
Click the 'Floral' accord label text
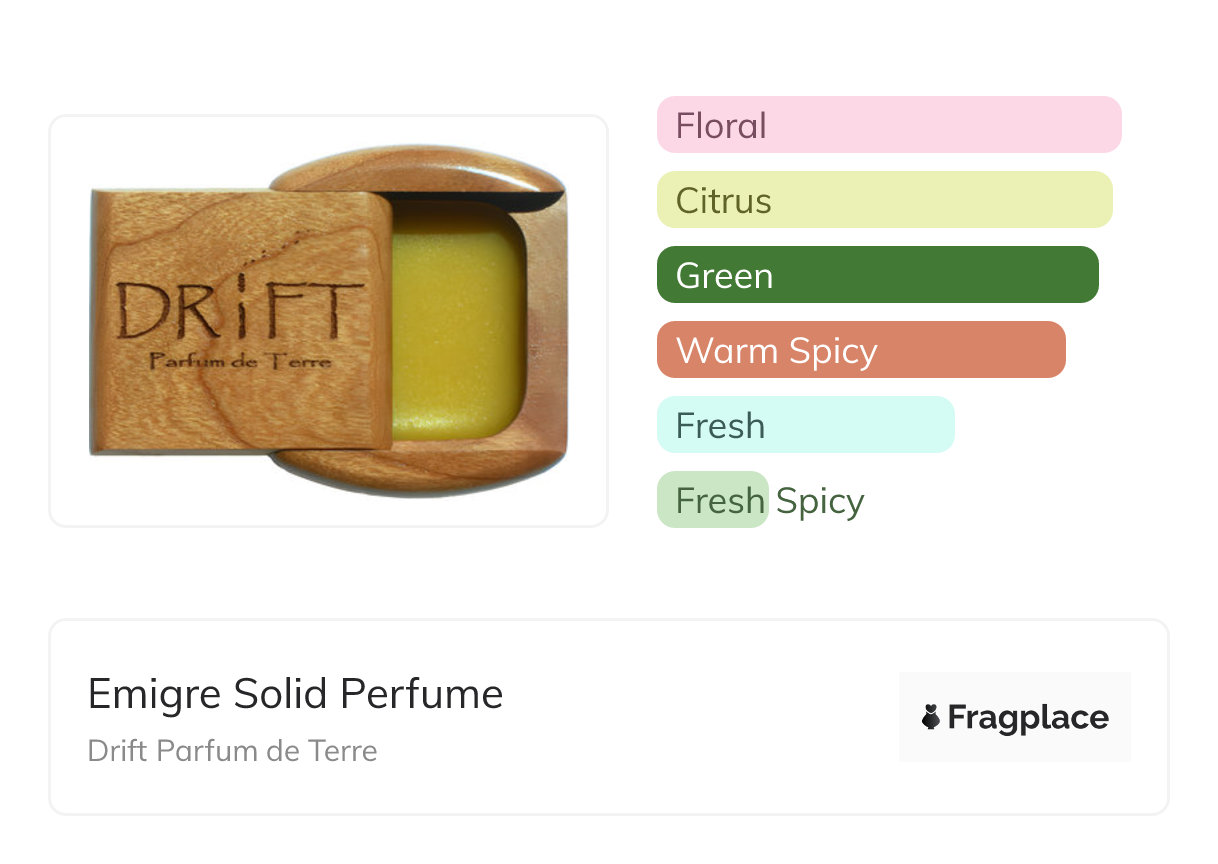[x=721, y=126]
